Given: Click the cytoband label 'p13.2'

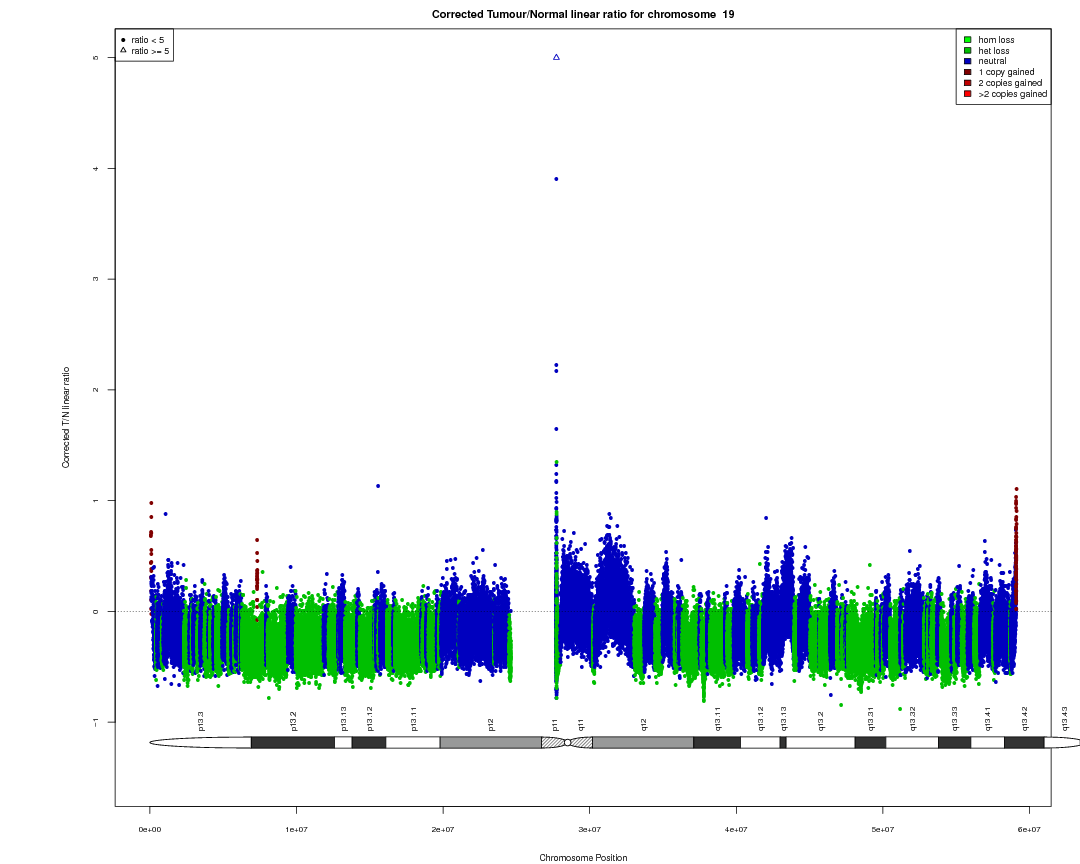Looking at the screenshot, I should [x=293, y=721].
